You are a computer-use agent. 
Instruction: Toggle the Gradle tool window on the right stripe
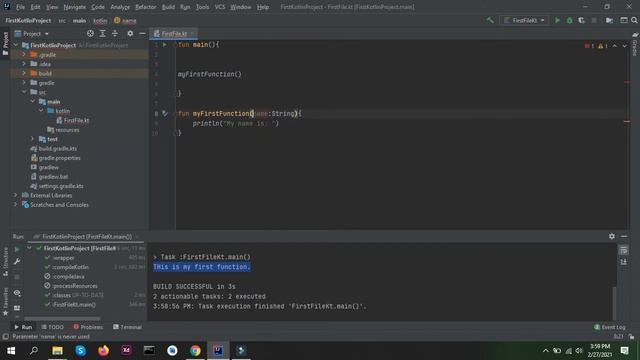click(635, 45)
